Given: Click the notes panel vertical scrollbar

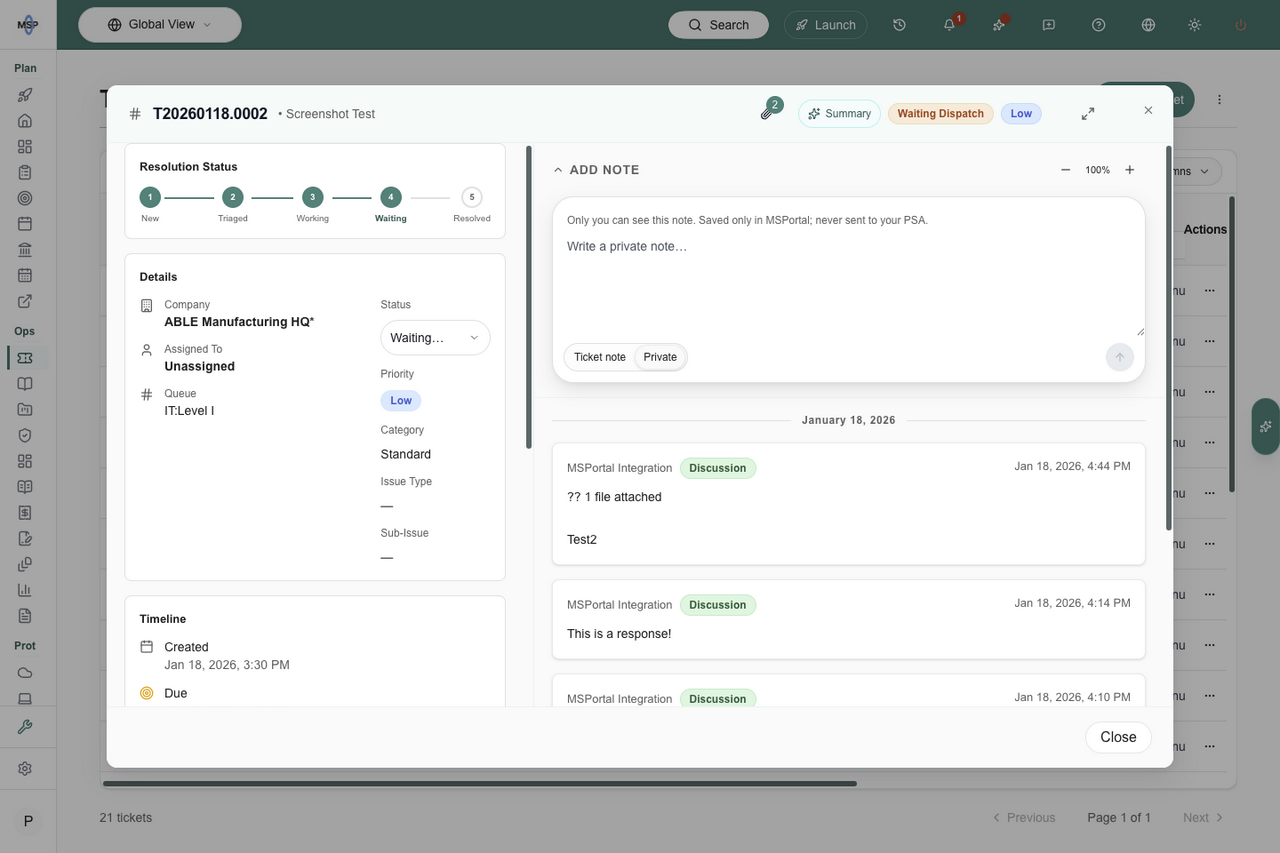Looking at the screenshot, I should point(1168,338).
